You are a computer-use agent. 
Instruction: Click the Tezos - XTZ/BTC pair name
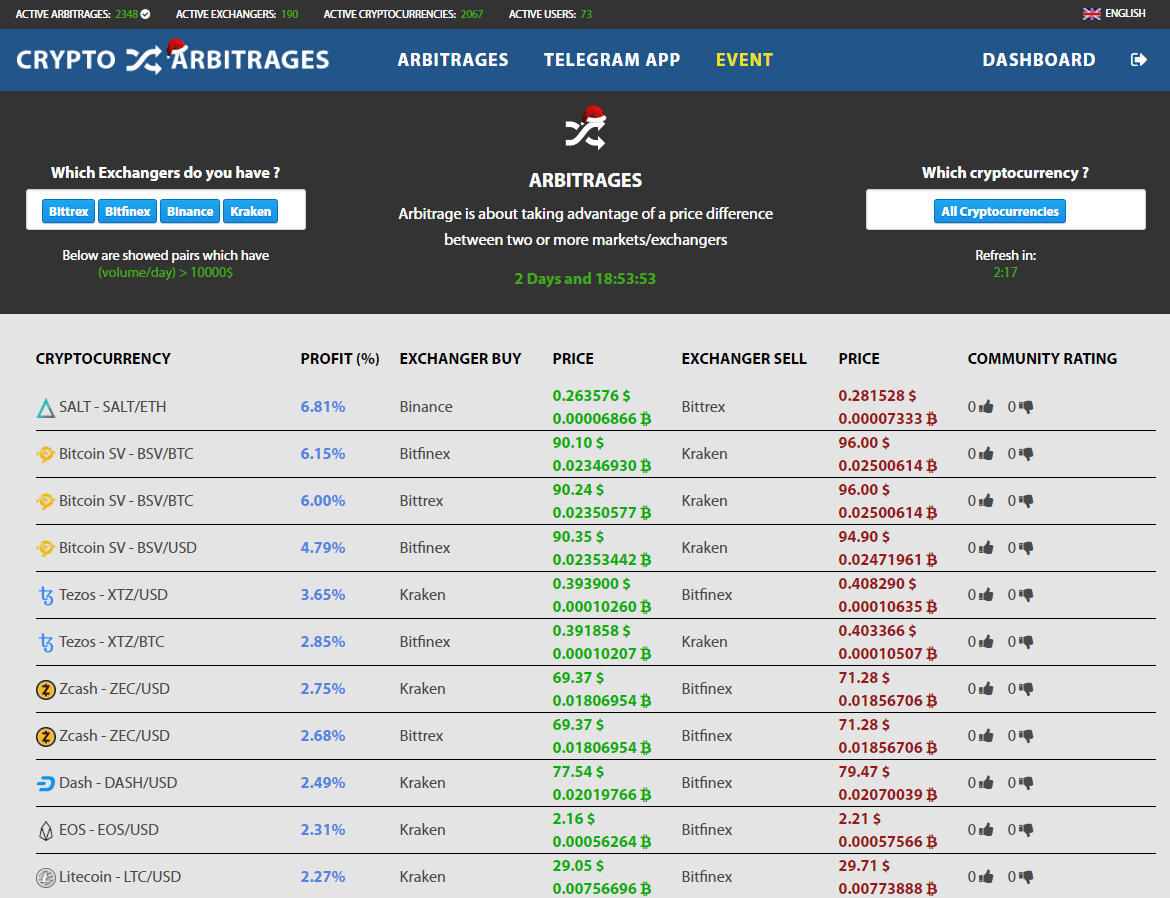(x=112, y=642)
